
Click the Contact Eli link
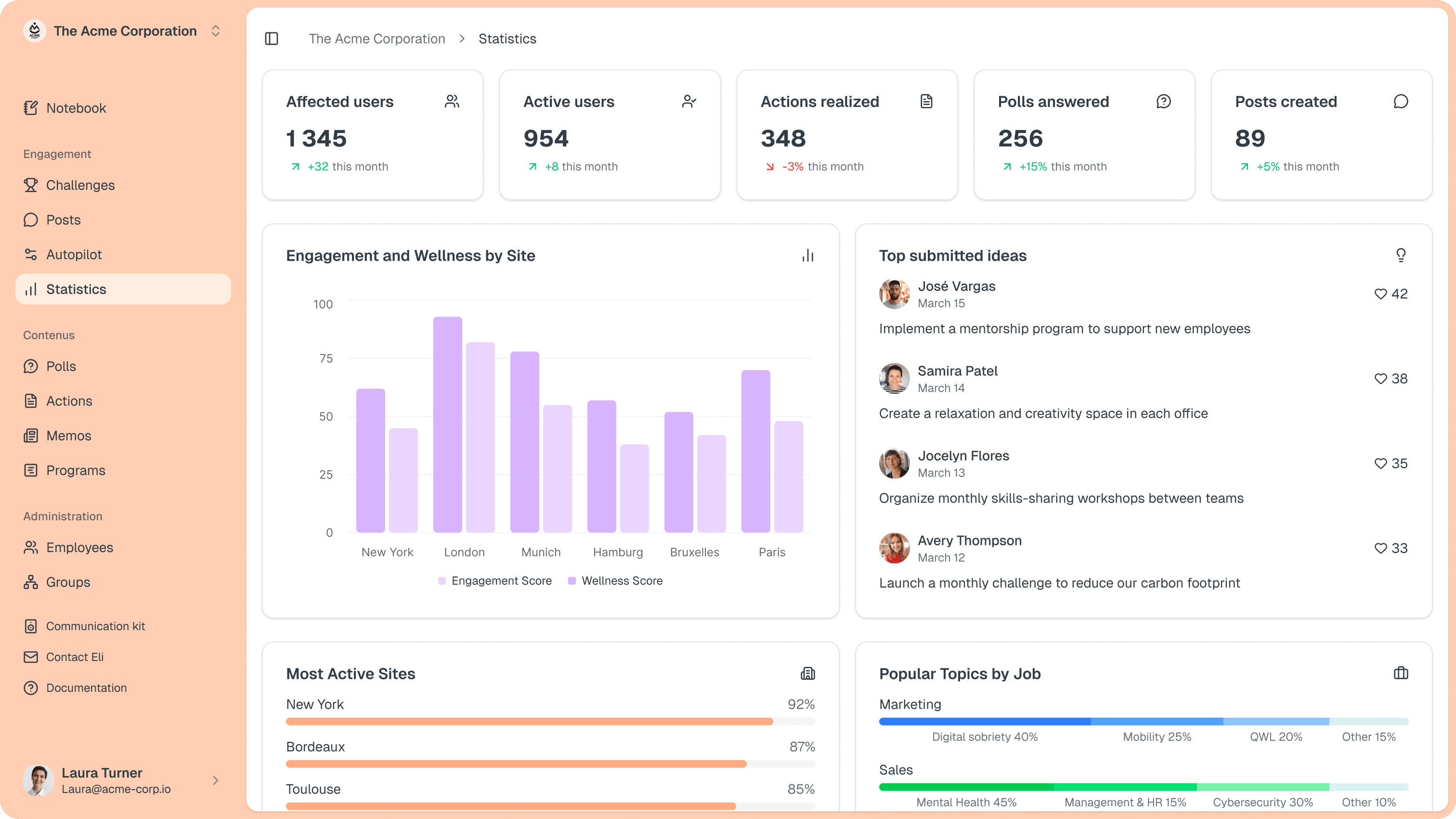[75, 657]
